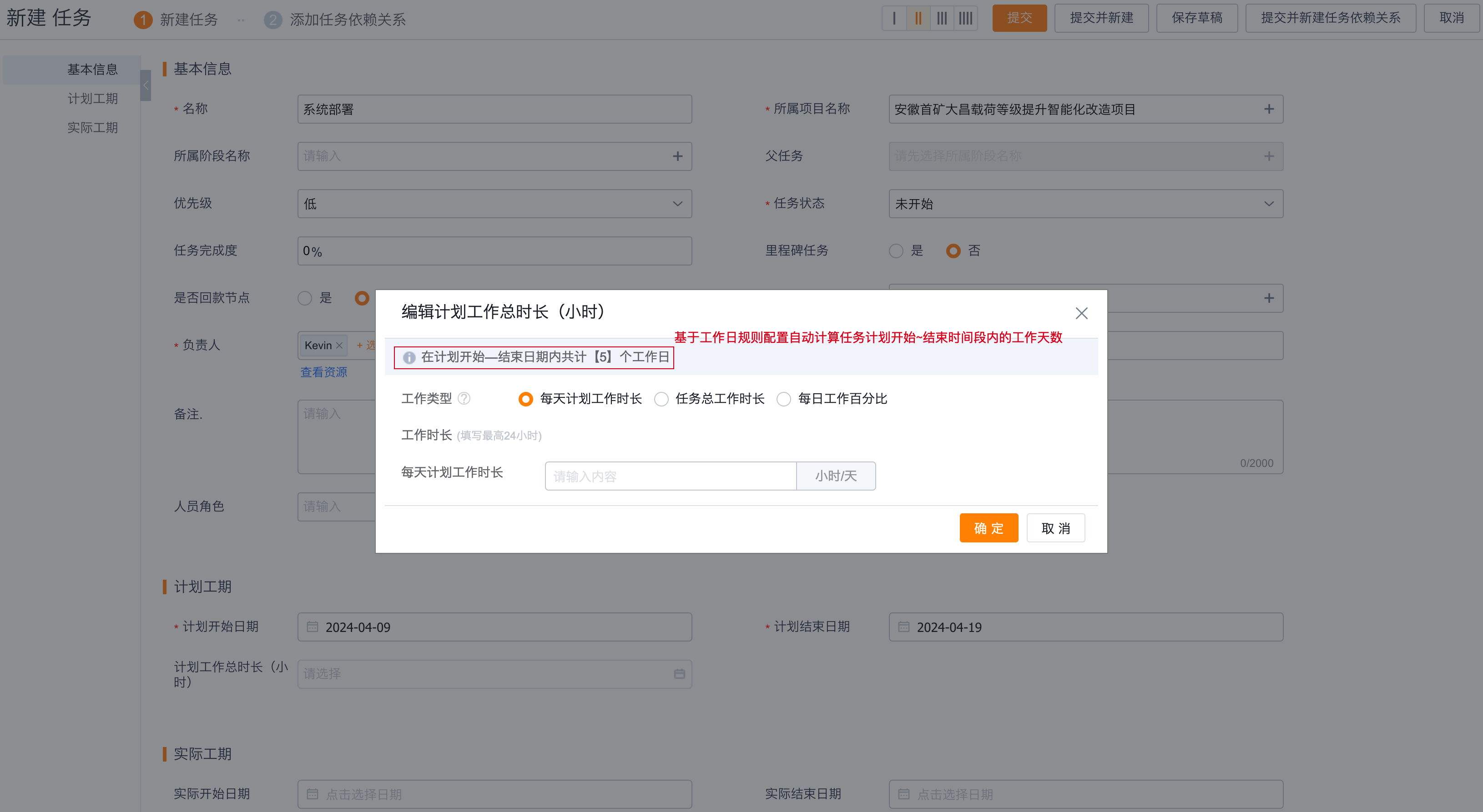Click the calendar icon for 实际结束日期

pos(903,794)
